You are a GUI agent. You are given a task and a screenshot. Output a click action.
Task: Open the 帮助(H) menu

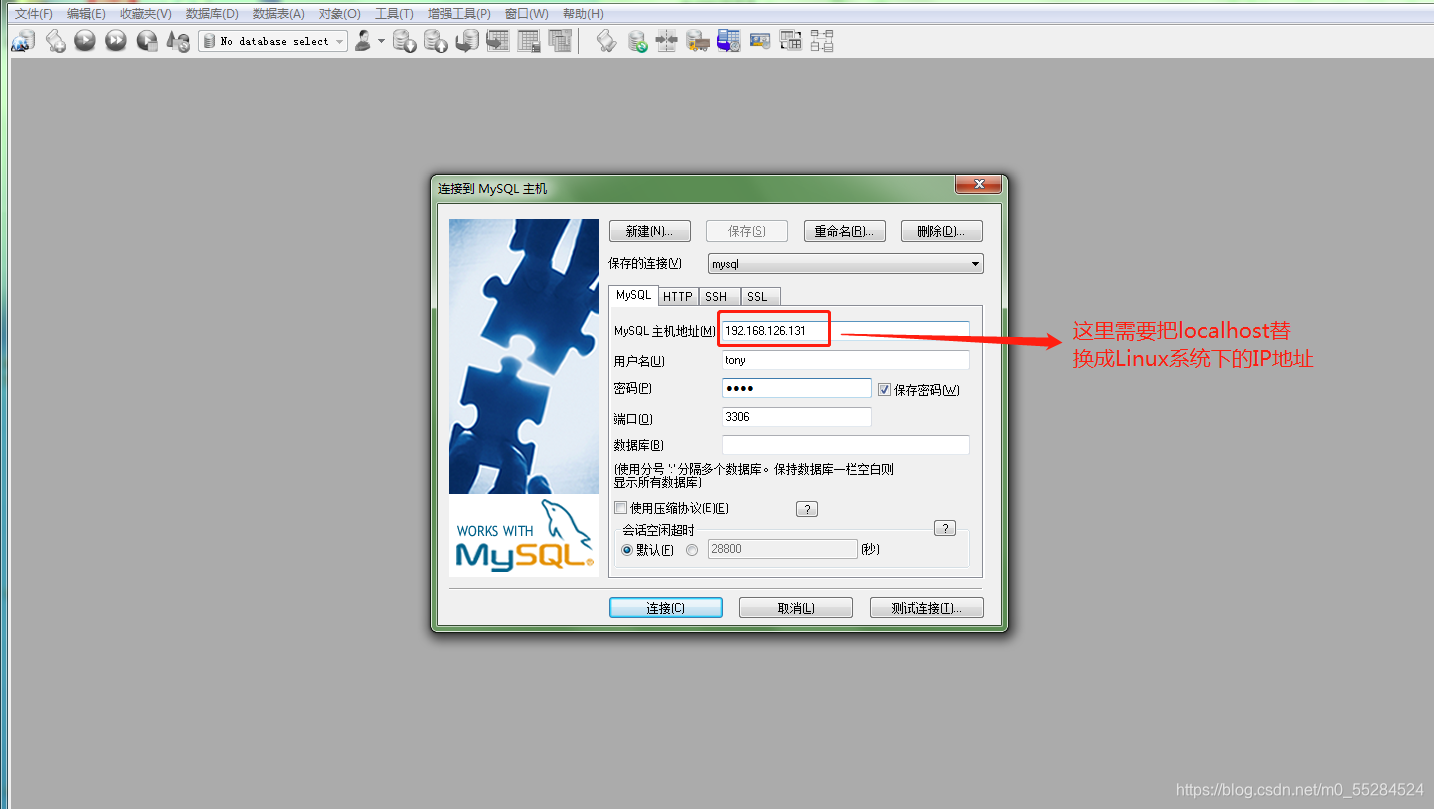(583, 14)
